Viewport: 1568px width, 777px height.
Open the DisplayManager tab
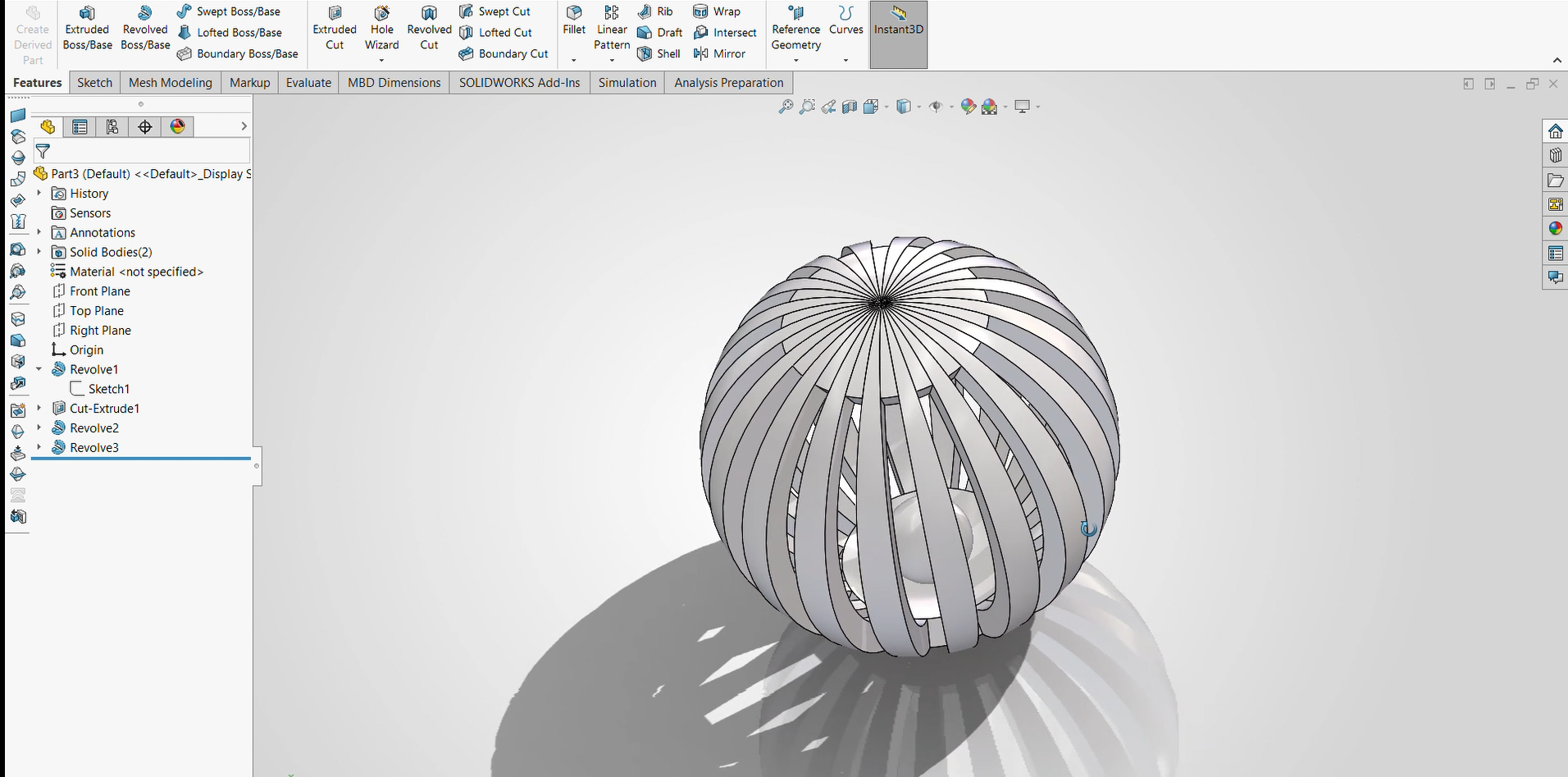coord(178,126)
